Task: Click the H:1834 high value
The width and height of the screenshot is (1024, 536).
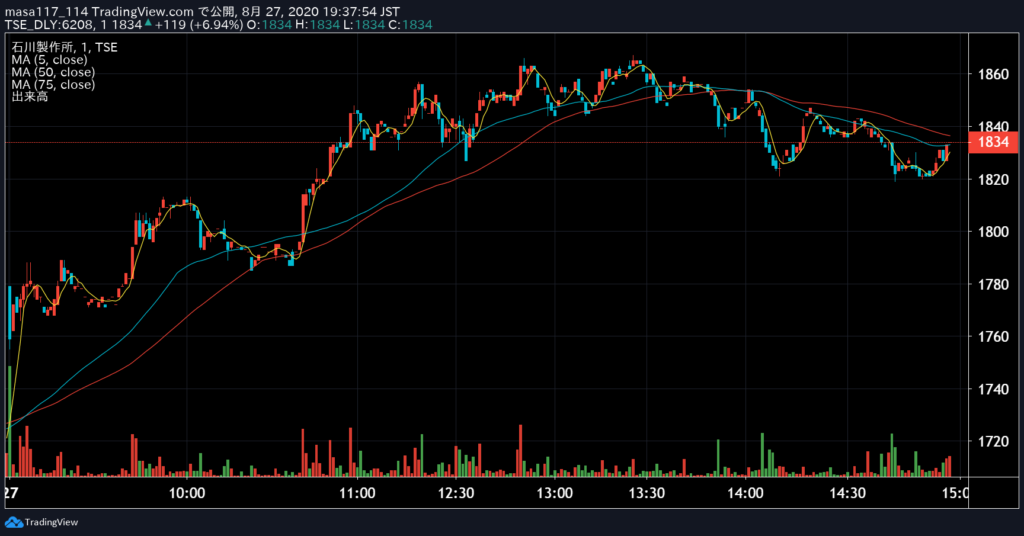Action: tap(317, 25)
